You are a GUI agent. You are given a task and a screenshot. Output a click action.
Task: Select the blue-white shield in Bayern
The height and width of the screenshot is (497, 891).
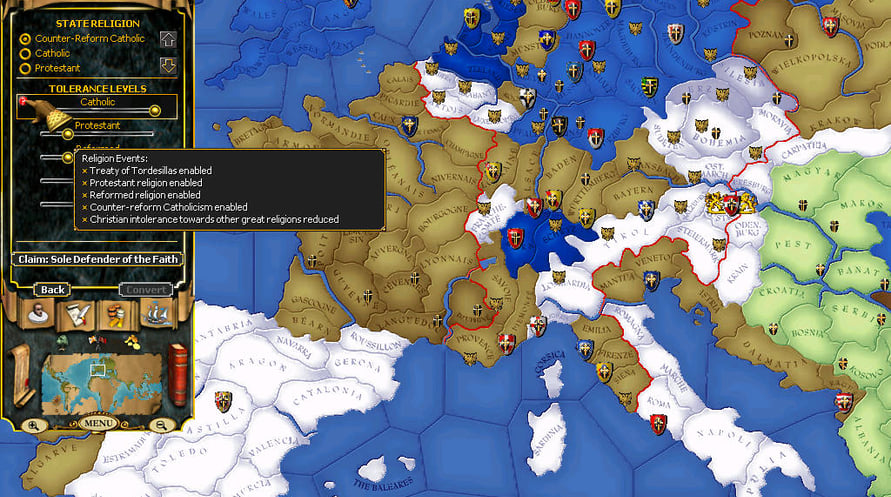(646, 210)
